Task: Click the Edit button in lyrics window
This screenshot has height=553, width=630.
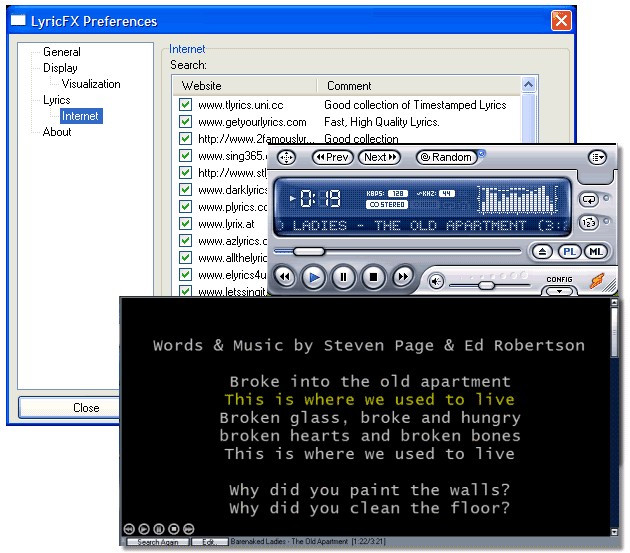Action: (x=210, y=542)
